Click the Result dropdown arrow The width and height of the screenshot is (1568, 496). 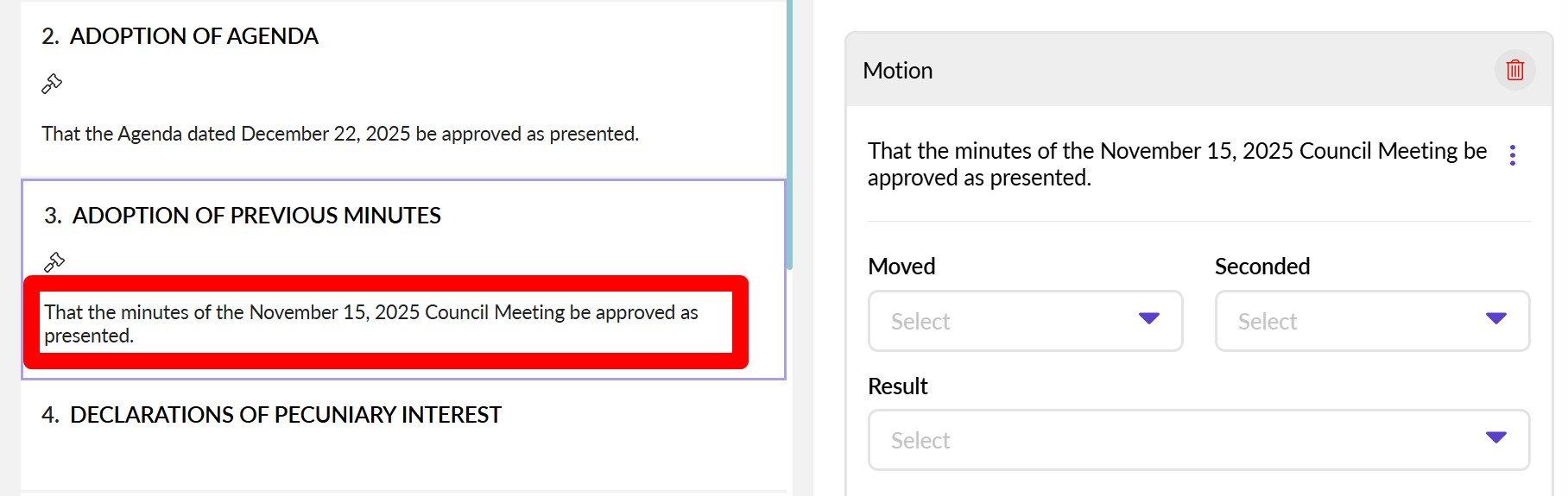[1495, 438]
